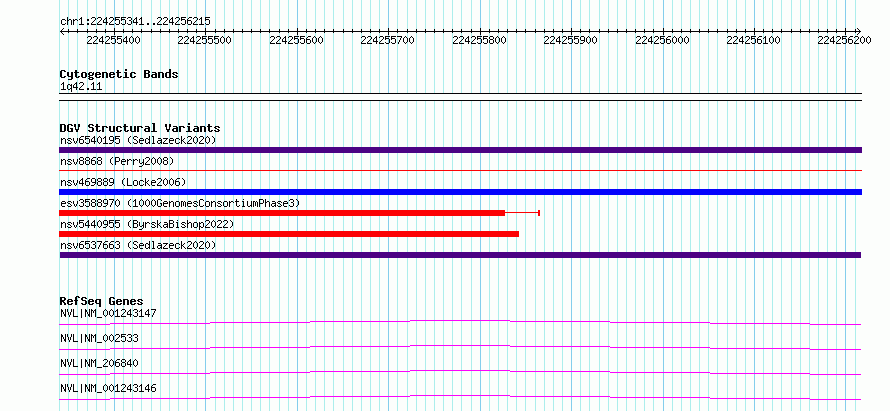Screen dimensions: 890x411
Task: Click the Cytogenetic Bands track heading
Action: (x=119, y=74)
